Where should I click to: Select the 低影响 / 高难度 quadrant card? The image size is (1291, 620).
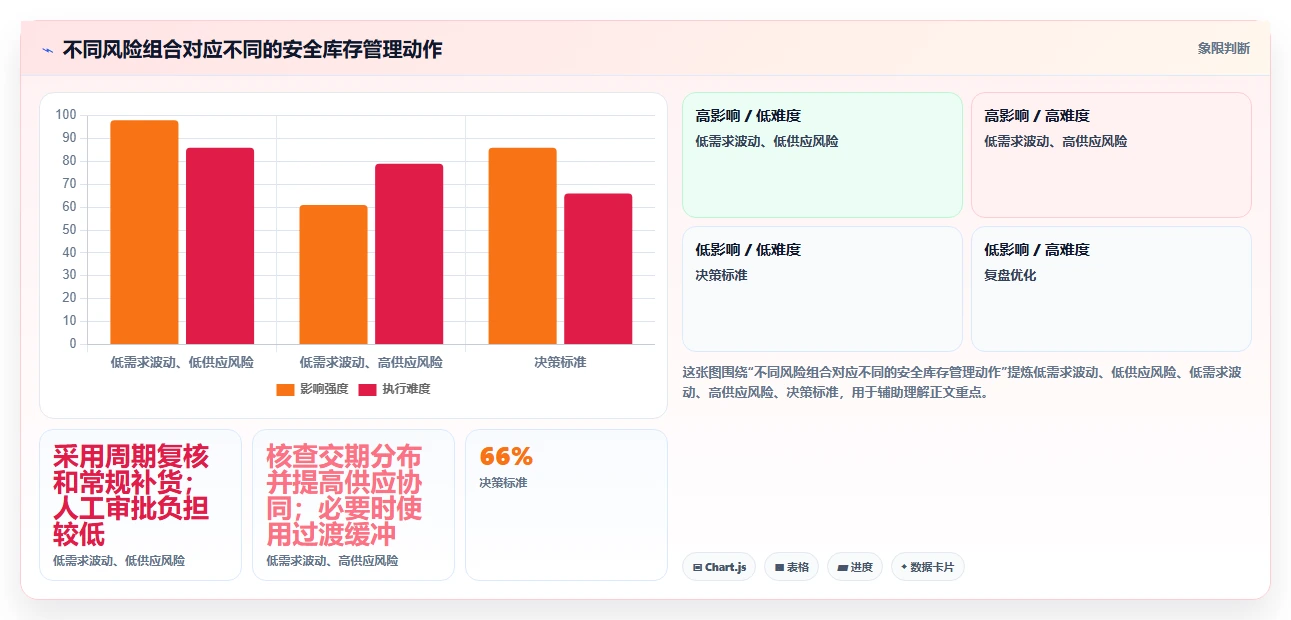pos(1111,289)
